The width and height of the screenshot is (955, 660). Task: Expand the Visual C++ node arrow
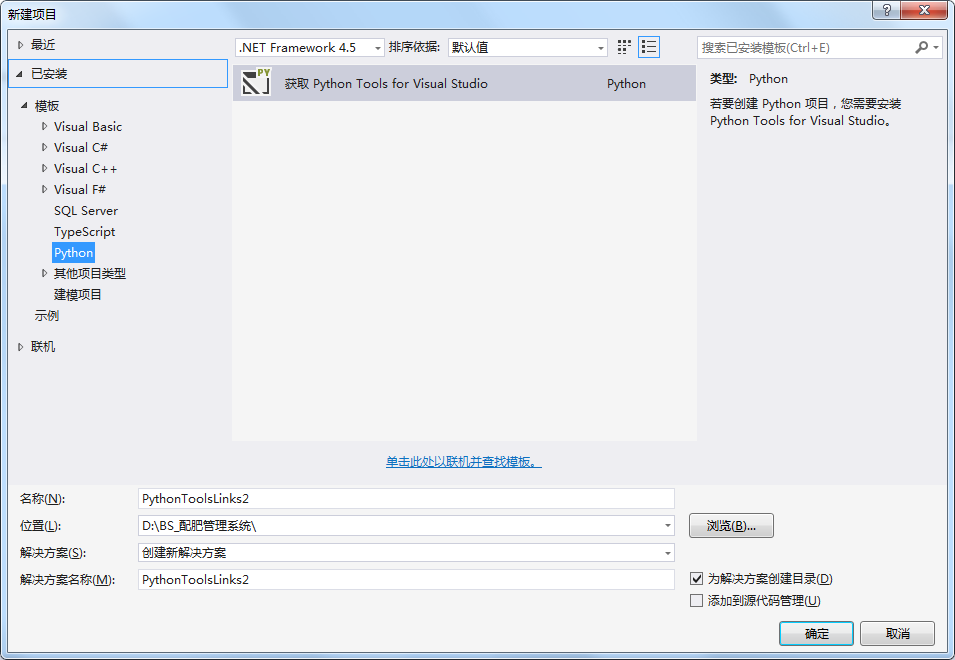tap(44, 168)
